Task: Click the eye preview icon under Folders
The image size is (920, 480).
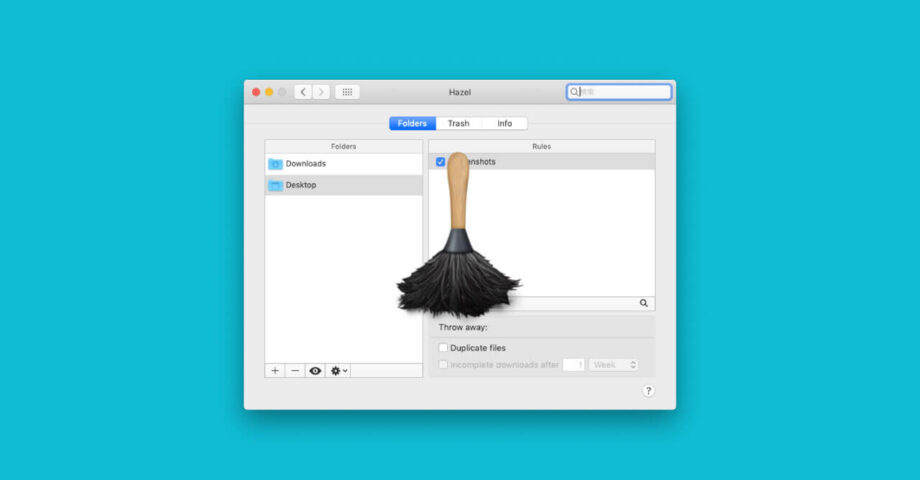Action: 315,370
